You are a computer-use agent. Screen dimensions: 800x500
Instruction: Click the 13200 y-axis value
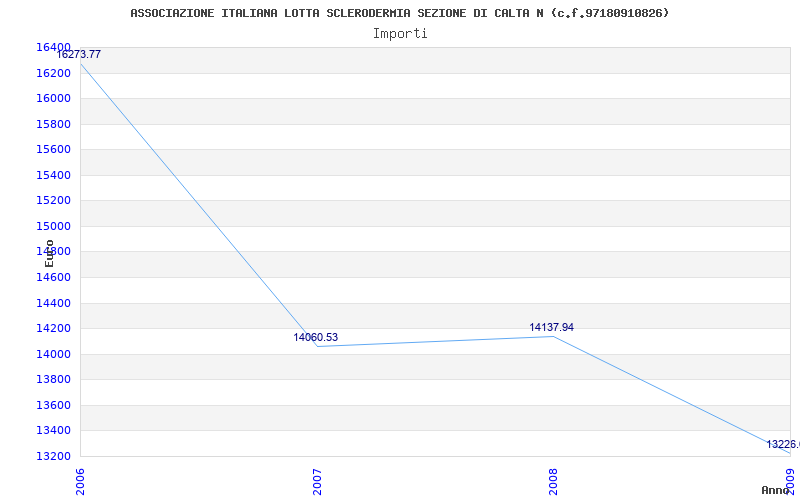pyautogui.click(x=53, y=456)
